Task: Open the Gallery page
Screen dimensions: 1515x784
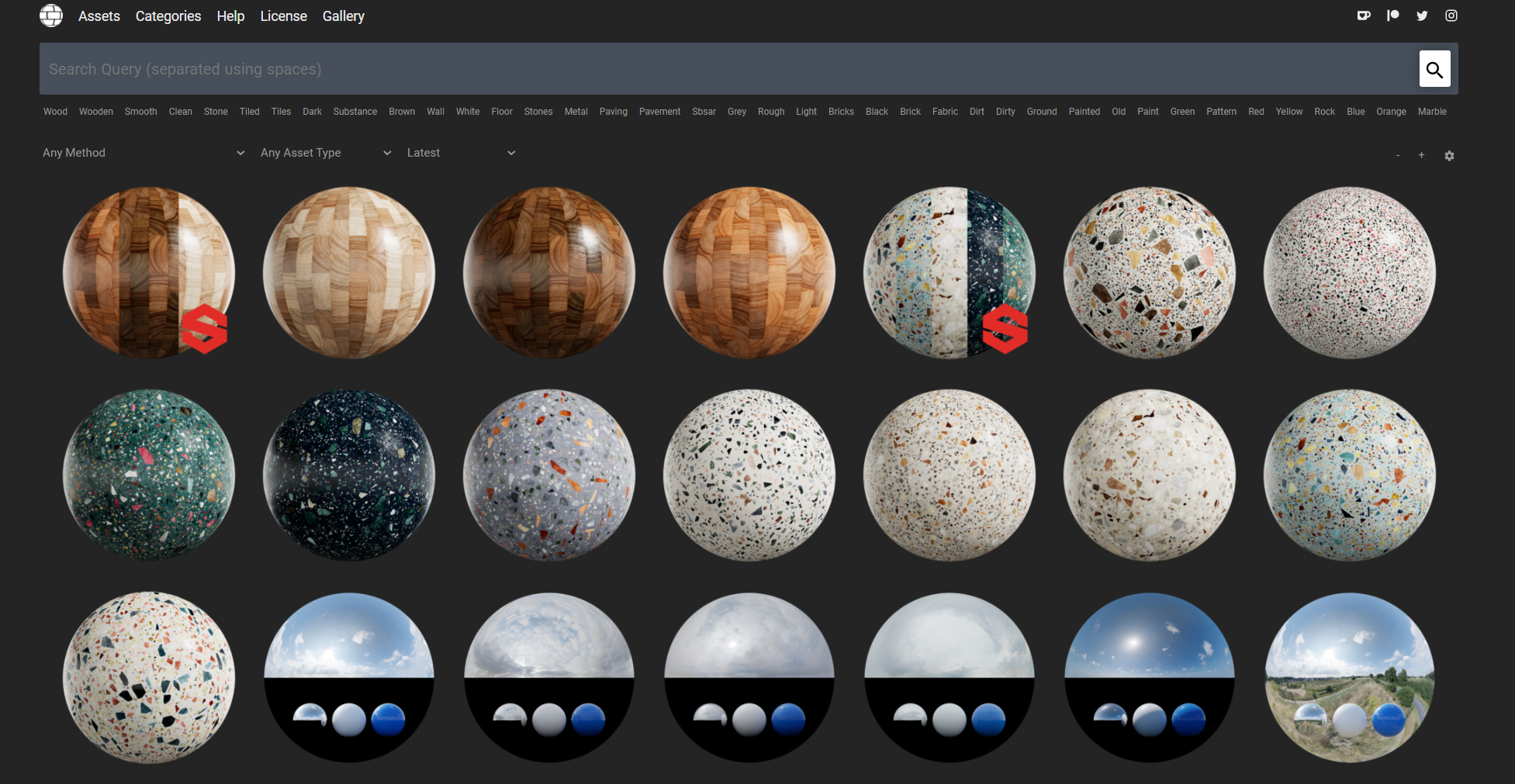Action: (x=344, y=16)
